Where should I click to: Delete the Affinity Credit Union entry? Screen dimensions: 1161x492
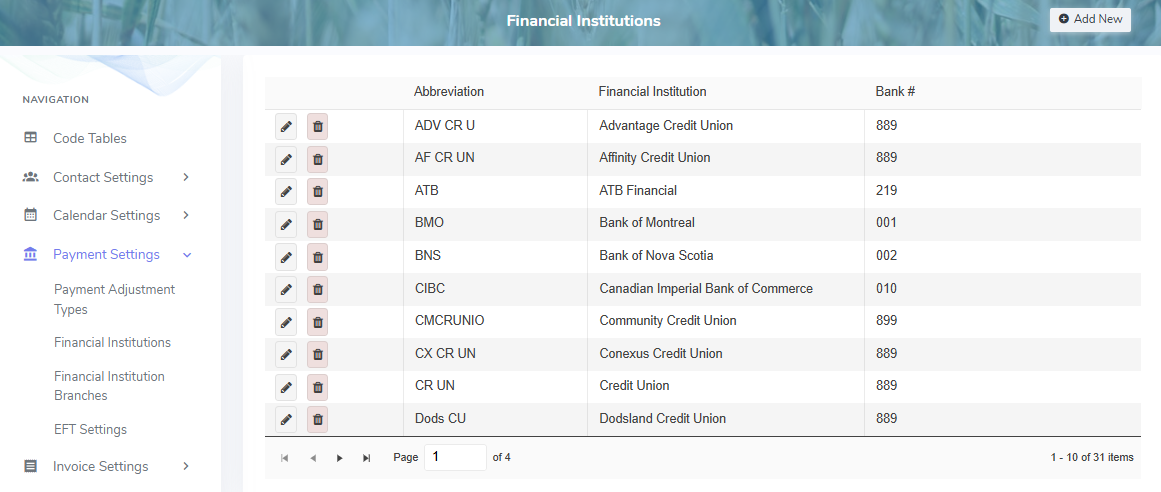(x=318, y=159)
